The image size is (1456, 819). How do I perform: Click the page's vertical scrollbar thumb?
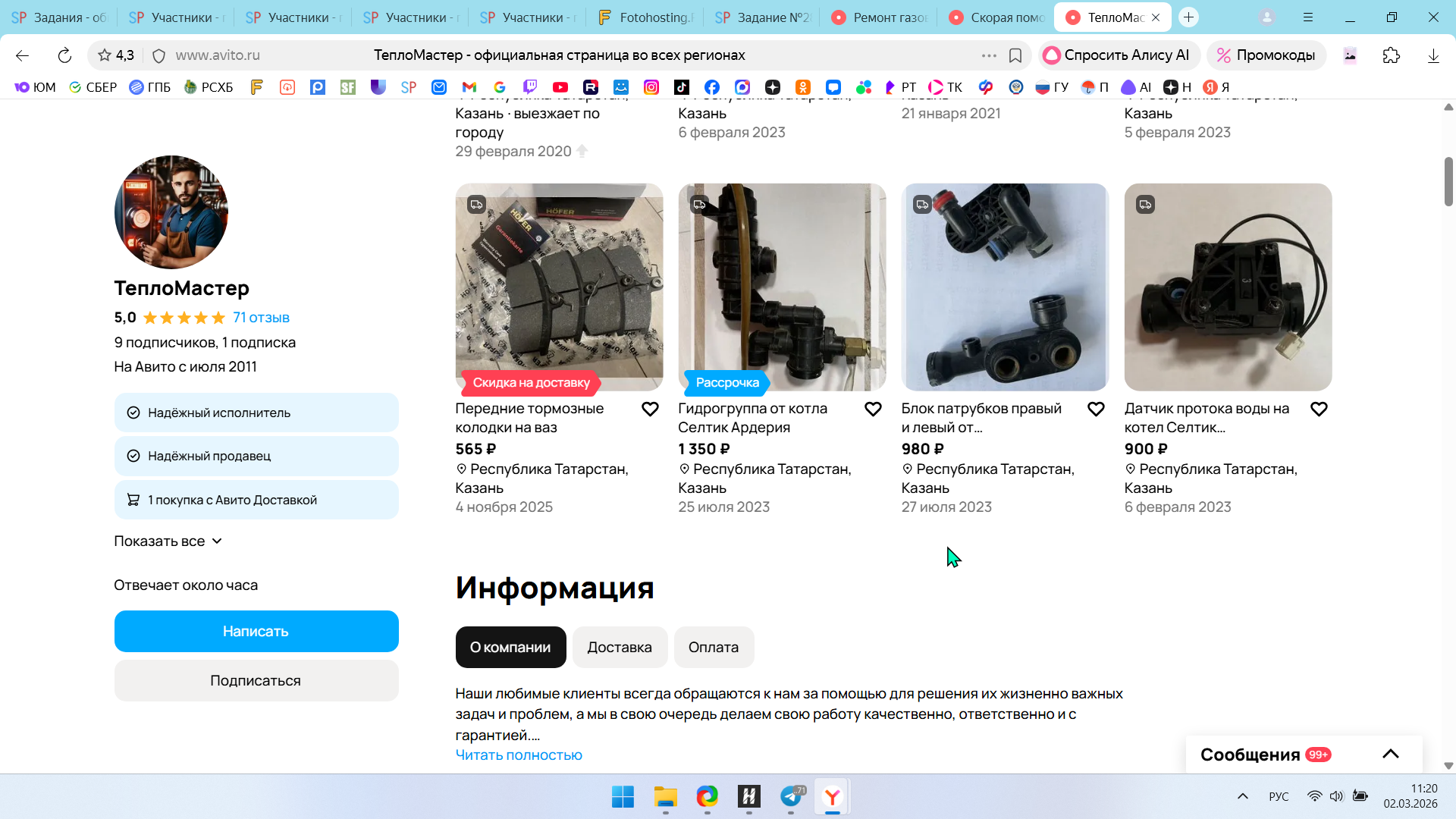pyautogui.click(x=1448, y=182)
